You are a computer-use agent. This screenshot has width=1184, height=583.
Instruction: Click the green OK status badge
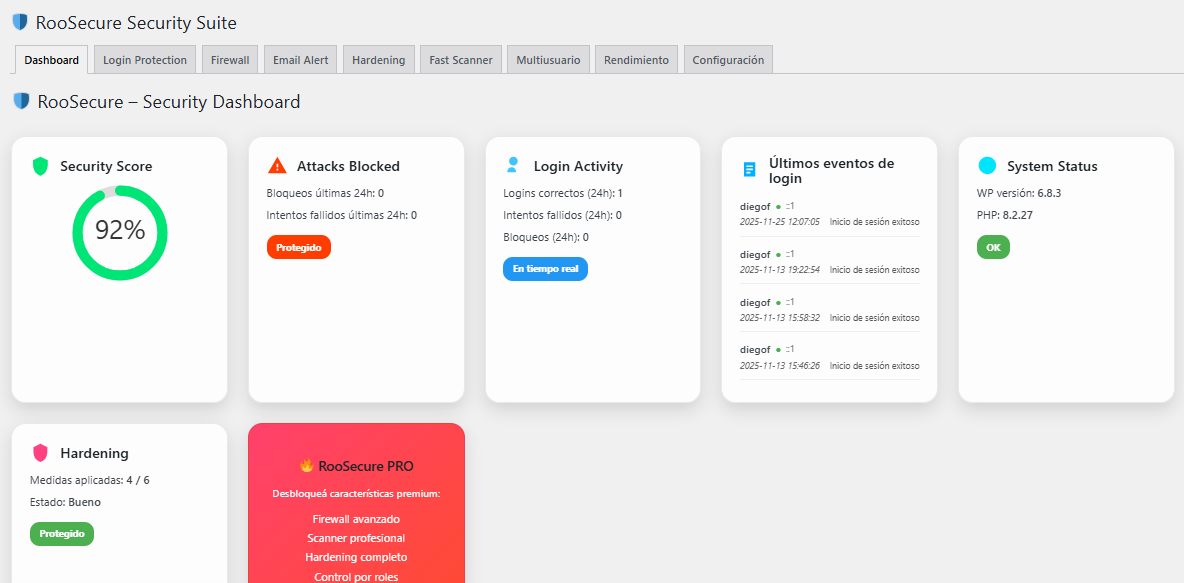tap(993, 247)
